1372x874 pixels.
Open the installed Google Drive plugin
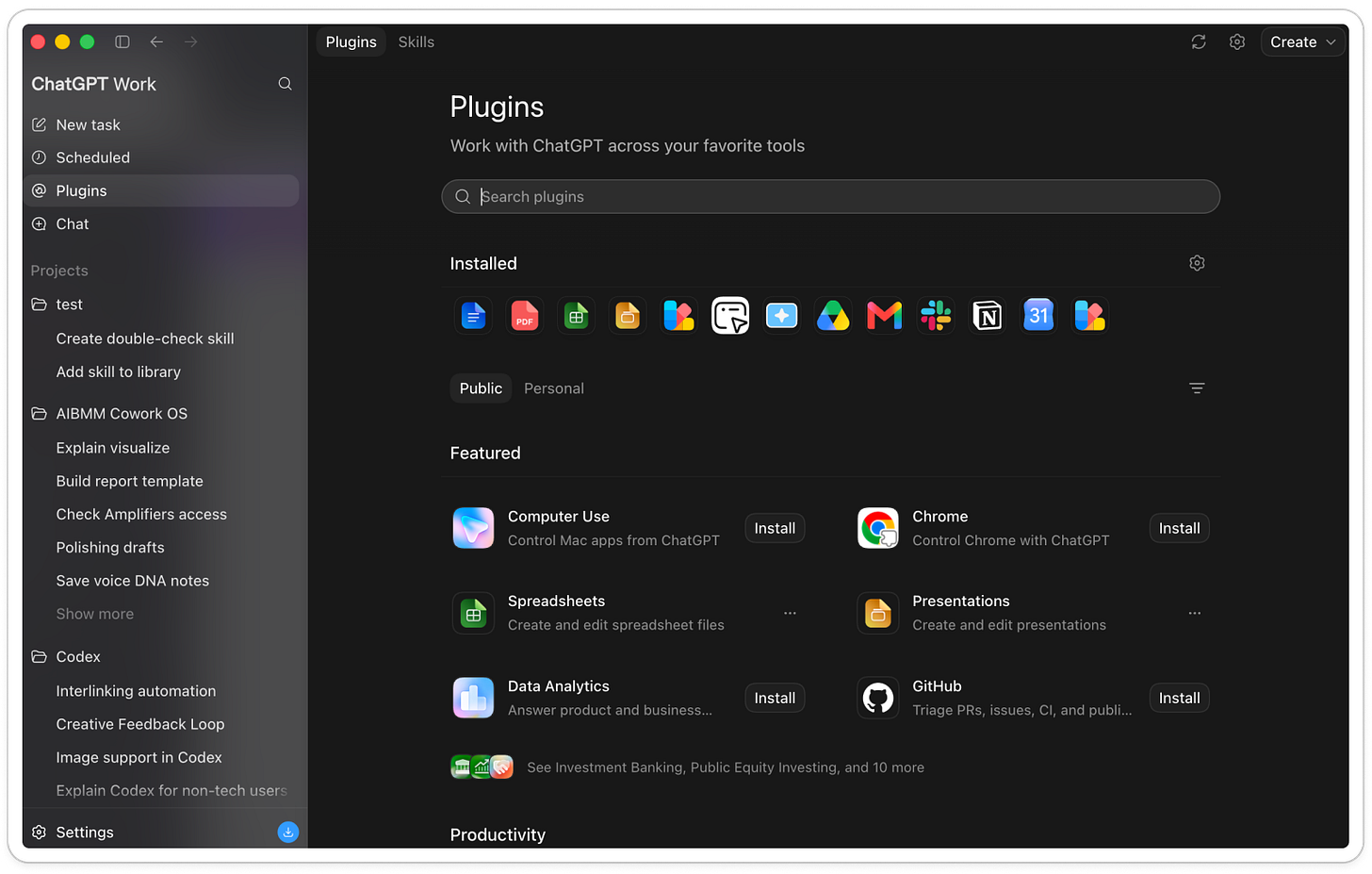[x=833, y=316]
